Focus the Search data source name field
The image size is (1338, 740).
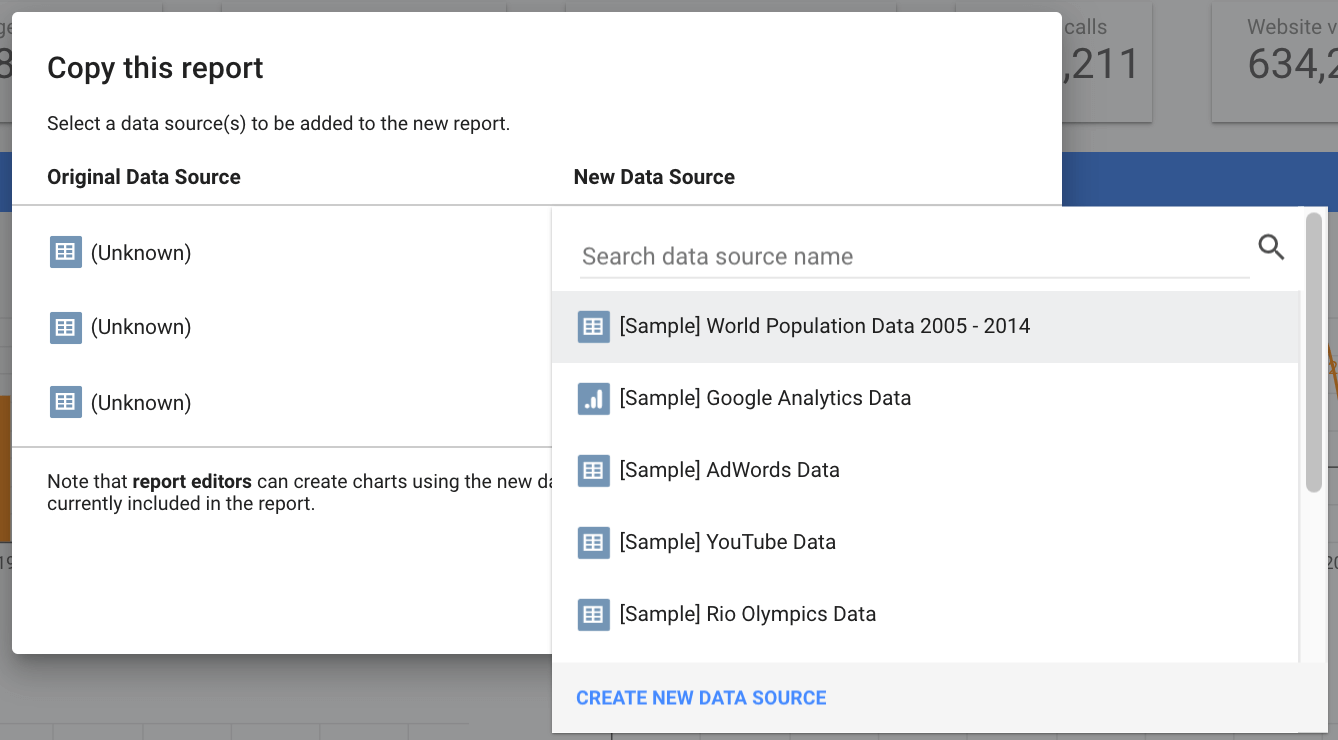pyautogui.click(x=914, y=257)
